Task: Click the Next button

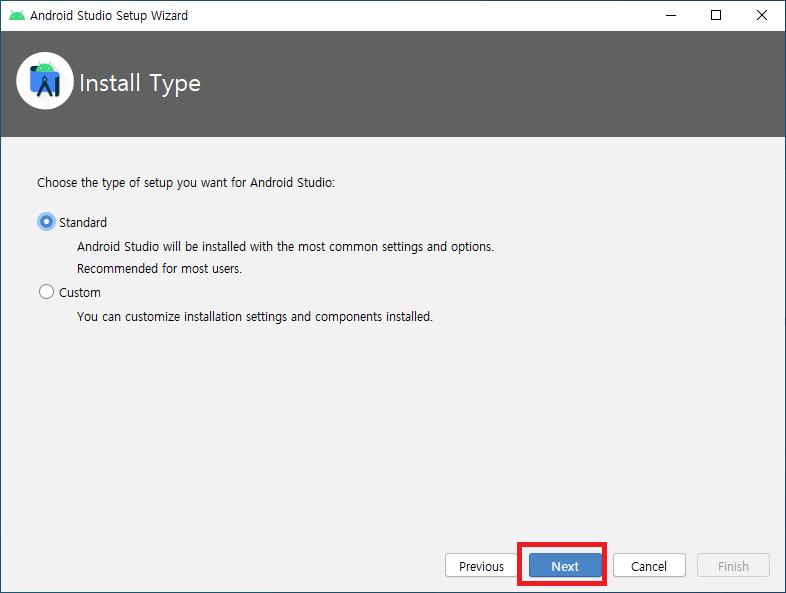Action: (x=565, y=566)
